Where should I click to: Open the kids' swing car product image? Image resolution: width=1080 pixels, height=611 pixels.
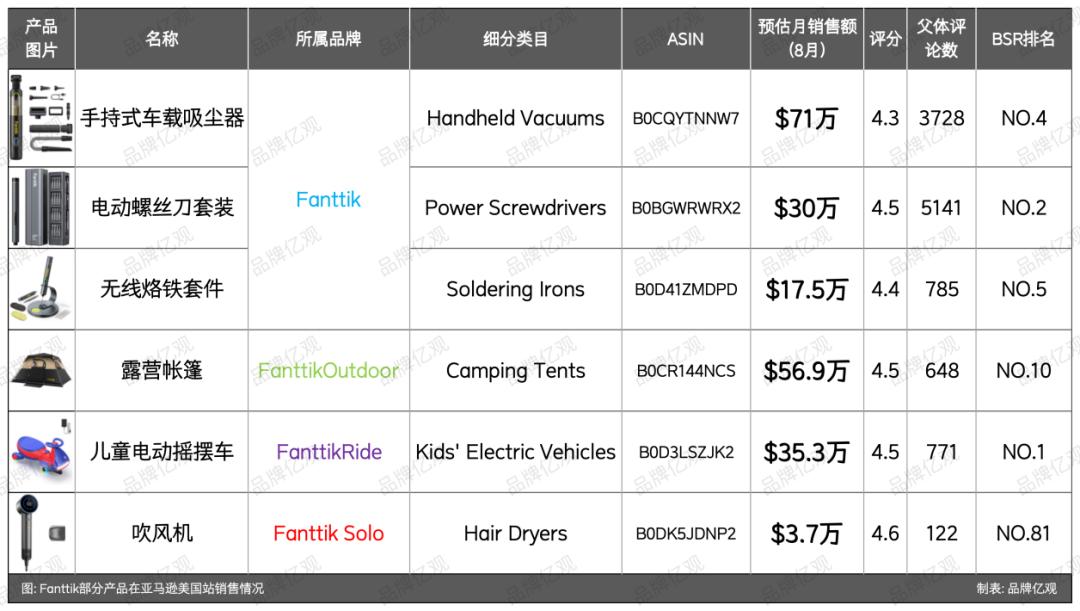pyautogui.click(x=41, y=451)
